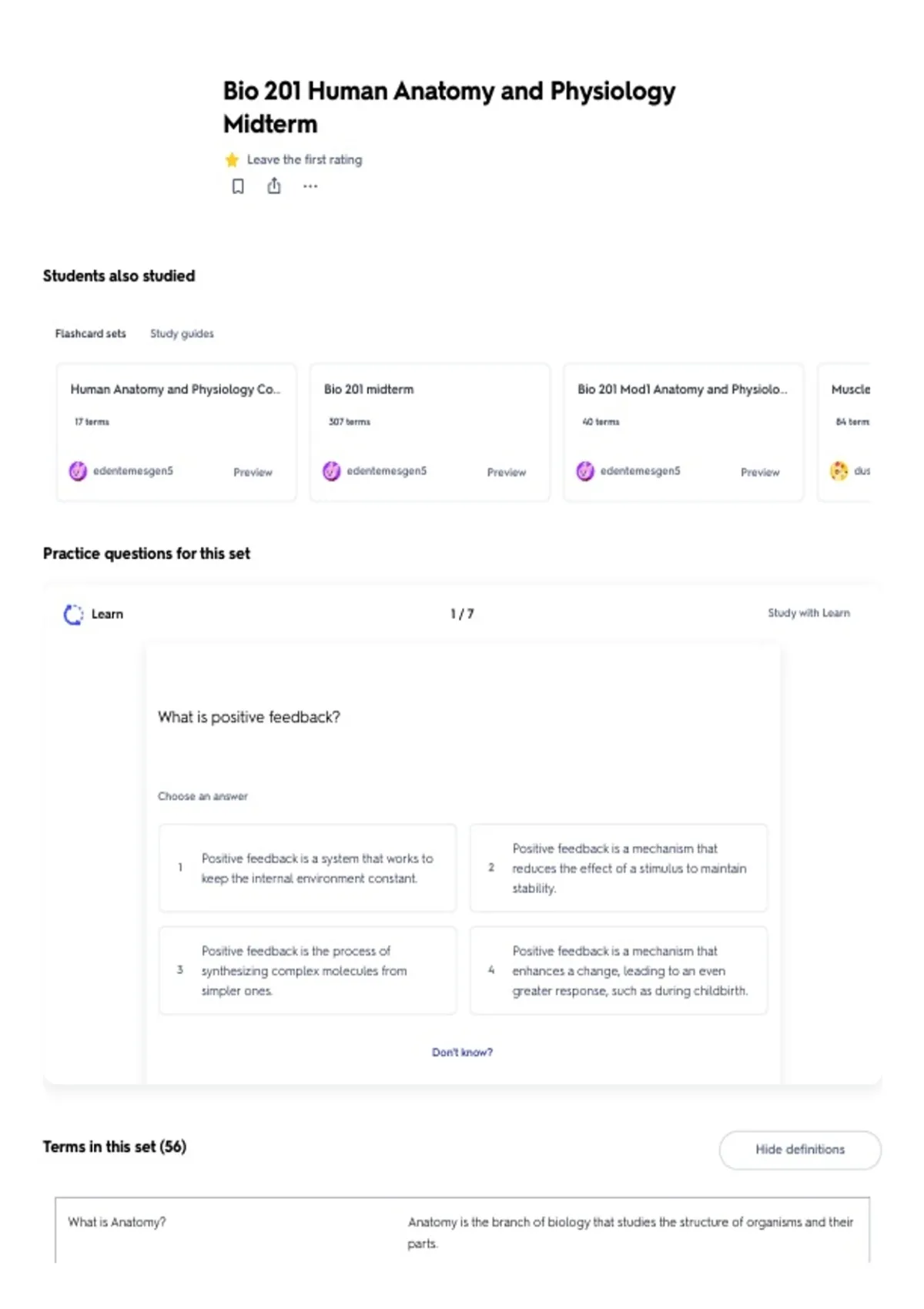Screen dimensions: 924x1309
Task: Switch to the Study guides tab
Action: click(182, 333)
